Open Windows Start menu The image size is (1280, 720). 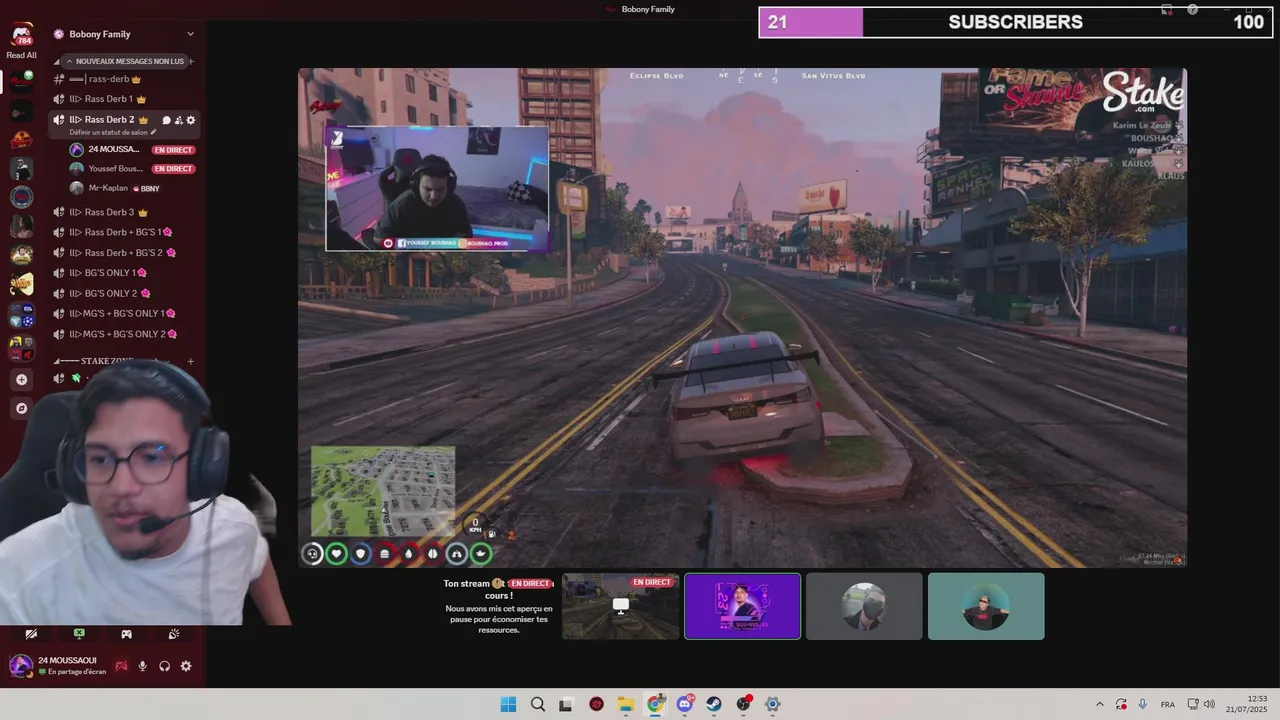pyautogui.click(x=508, y=704)
